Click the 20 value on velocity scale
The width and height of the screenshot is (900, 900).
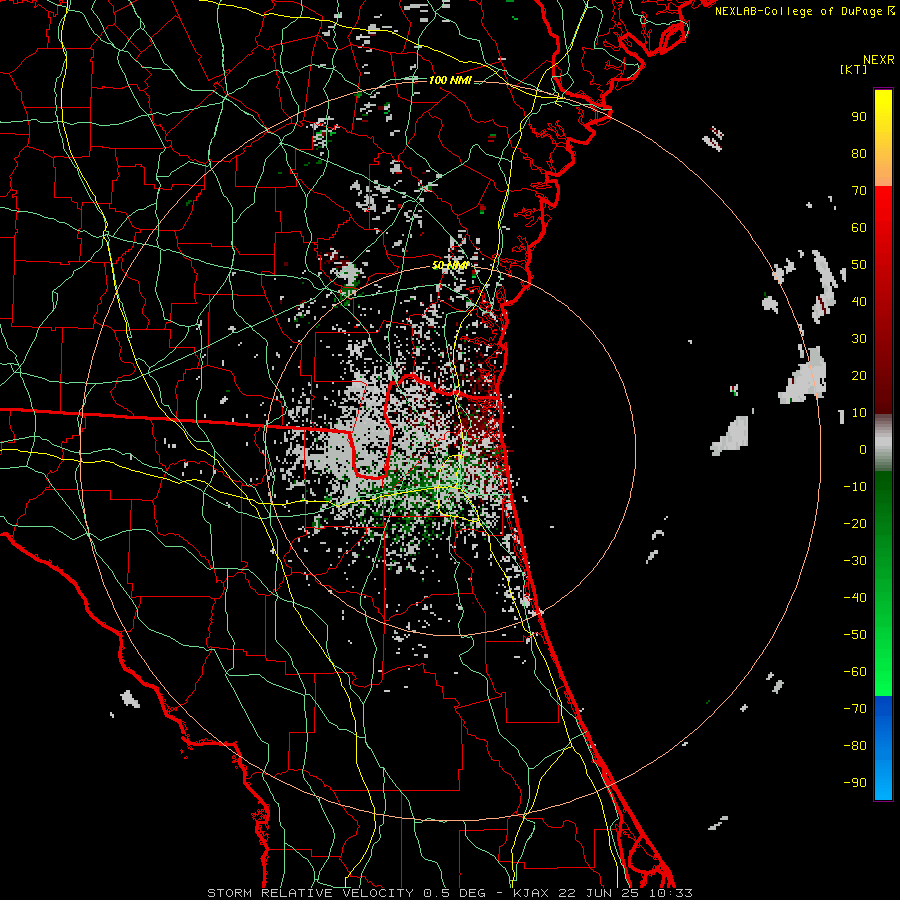tap(859, 376)
